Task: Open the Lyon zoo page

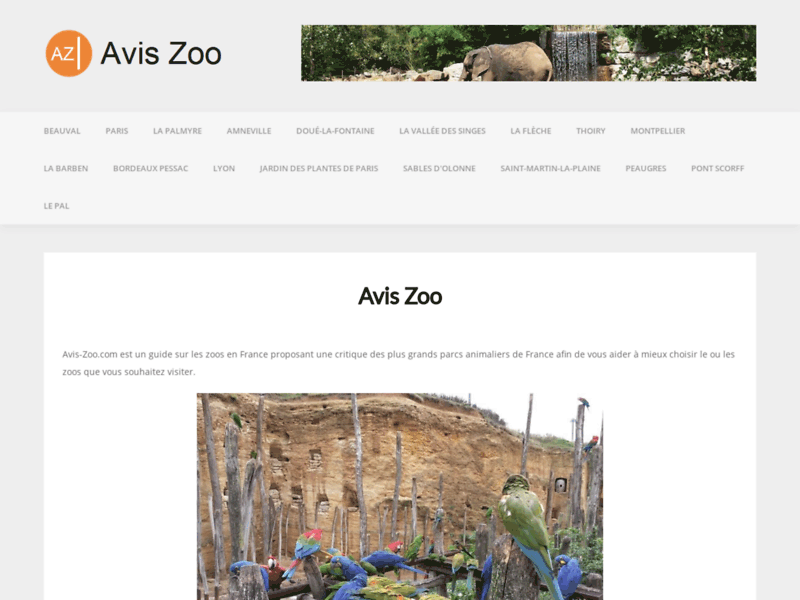Action: pyautogui.click(x=224, y=168)
